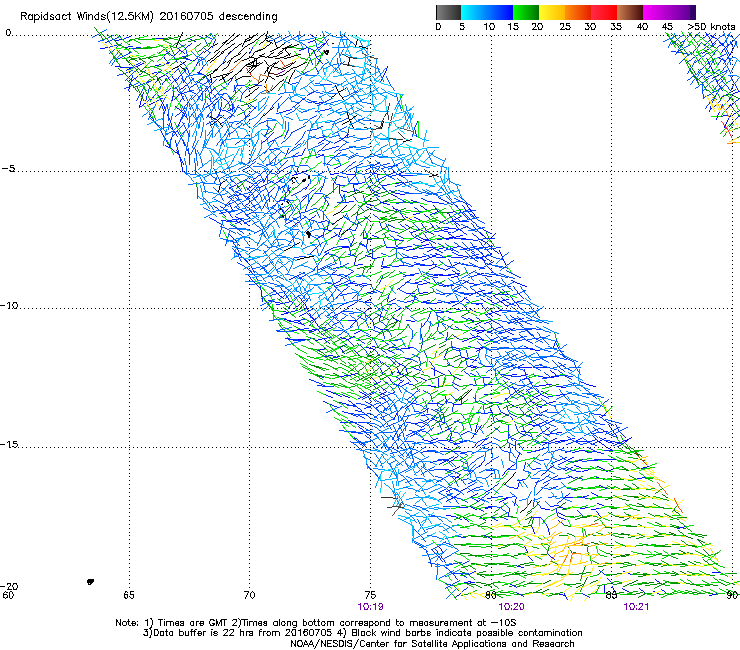Click the -10 latitude axis label

(9, 305)
